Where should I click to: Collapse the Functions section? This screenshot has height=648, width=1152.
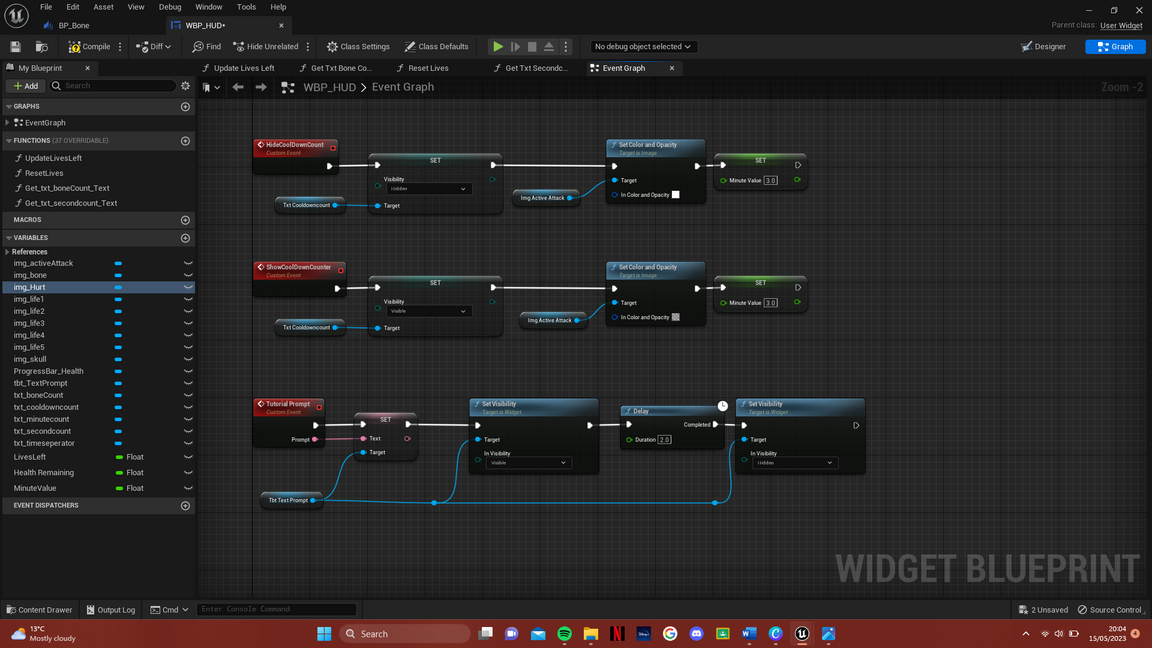[9, 140]
